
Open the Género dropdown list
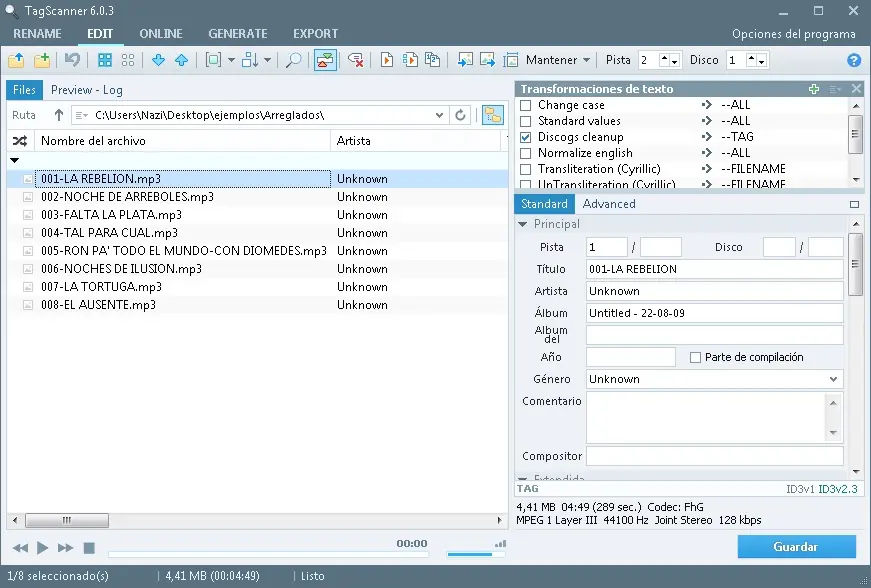pos(833,379)
